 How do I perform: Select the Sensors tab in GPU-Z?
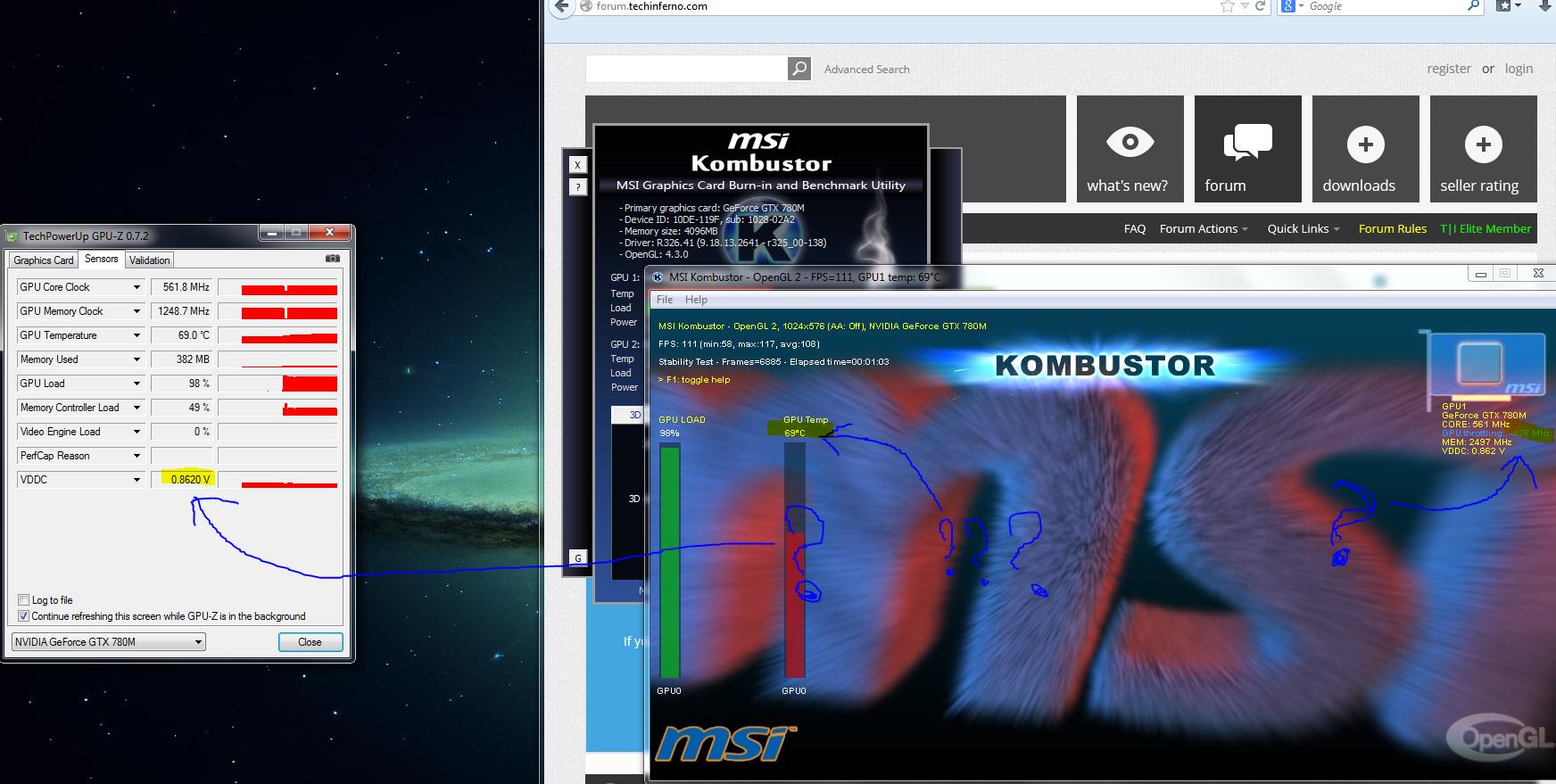pos(102,259)
